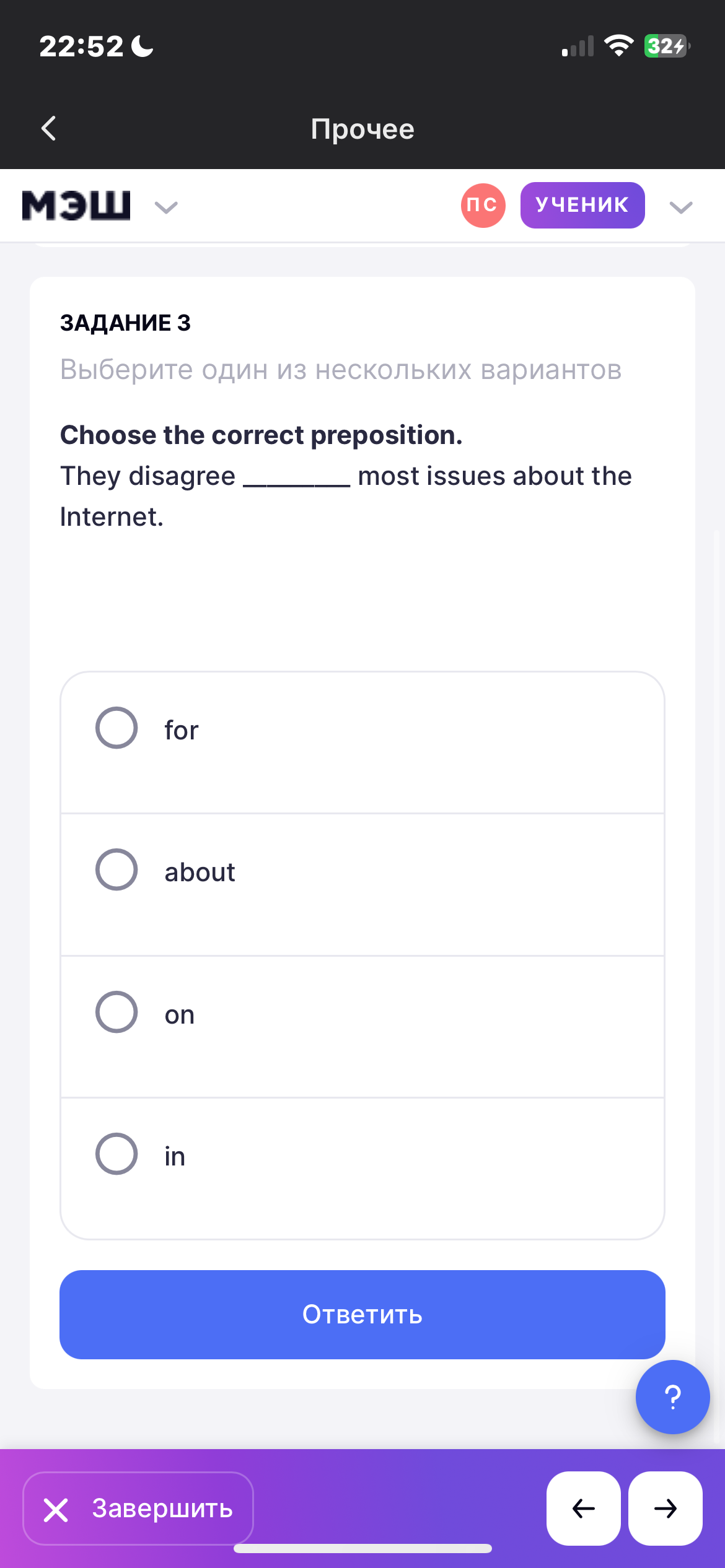Tap the back chevron in header
The width and height of the screenshot is (725, 1568).
click(x=48, y=129)
